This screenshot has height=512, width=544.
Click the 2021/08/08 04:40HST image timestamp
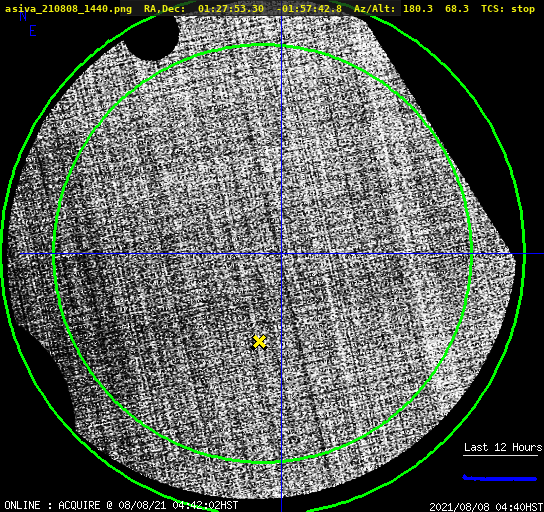486,507
